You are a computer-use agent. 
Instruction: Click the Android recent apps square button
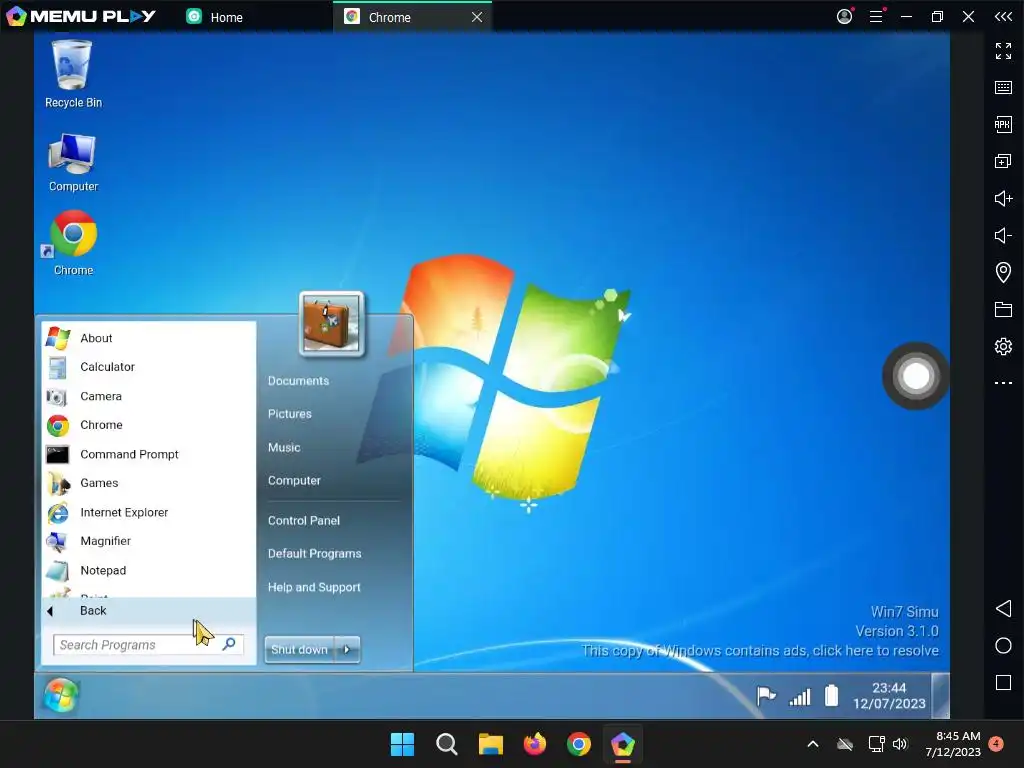point(1003,682)
